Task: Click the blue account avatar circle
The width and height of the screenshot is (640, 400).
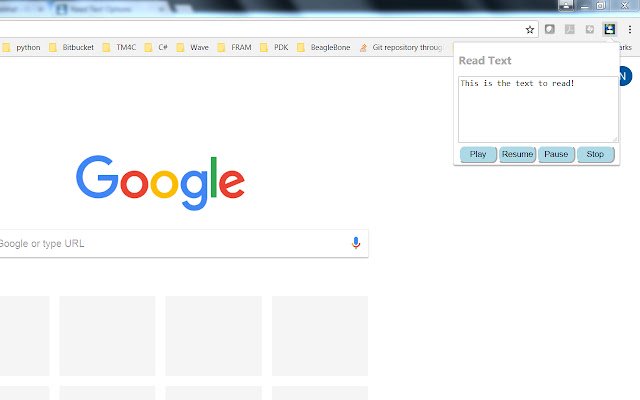Action: (x=625, y=76)
